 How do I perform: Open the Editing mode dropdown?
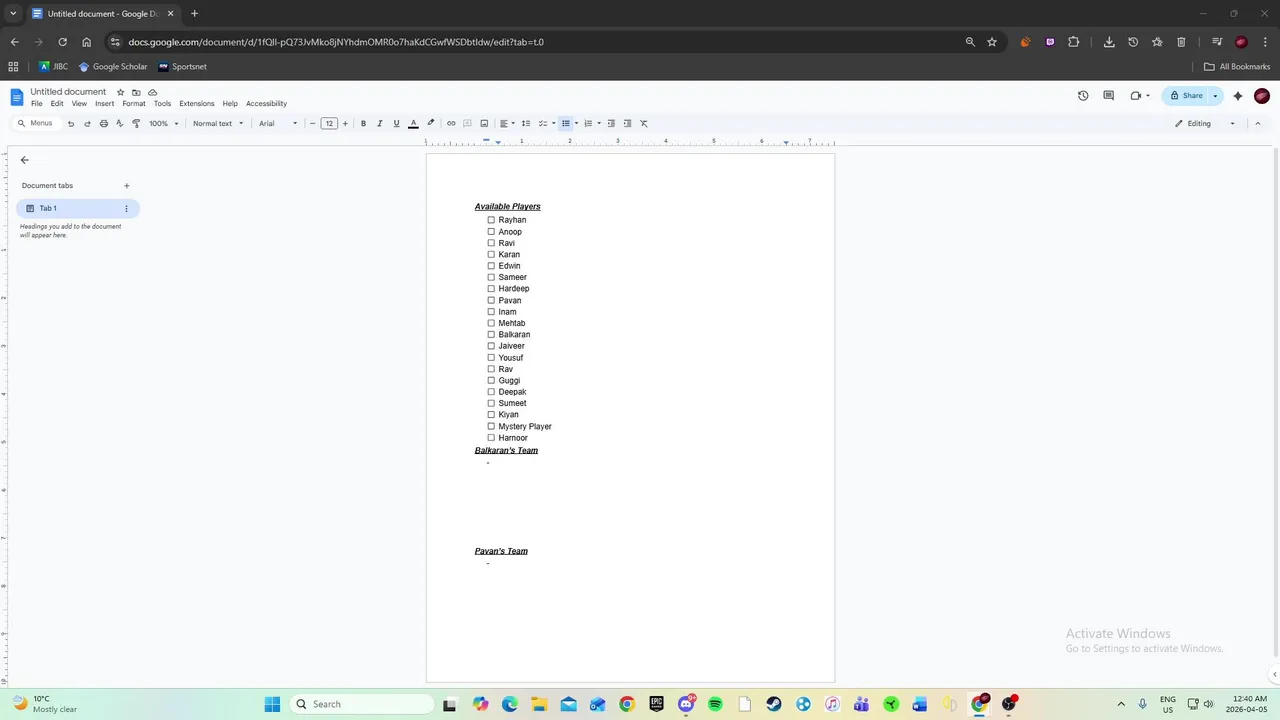point(1205,124)
